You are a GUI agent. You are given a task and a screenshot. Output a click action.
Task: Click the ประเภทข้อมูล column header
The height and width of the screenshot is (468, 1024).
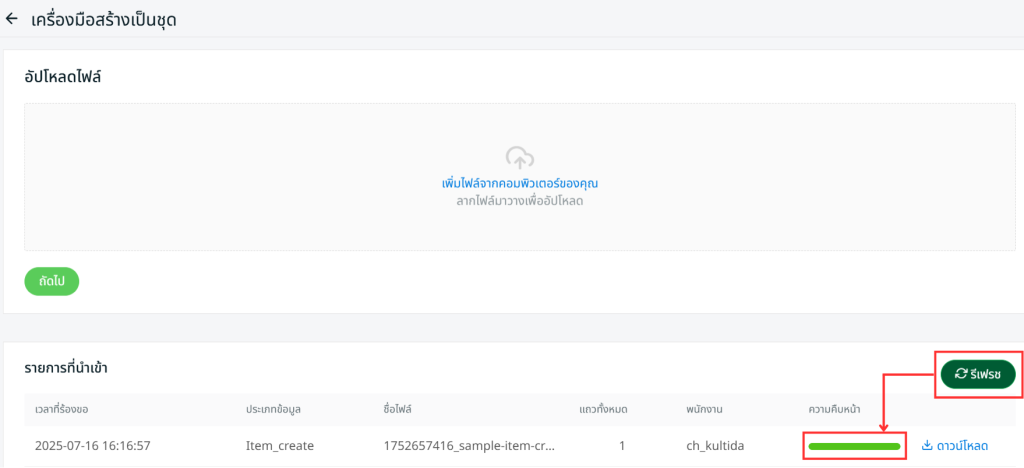[x=283, y=411]
